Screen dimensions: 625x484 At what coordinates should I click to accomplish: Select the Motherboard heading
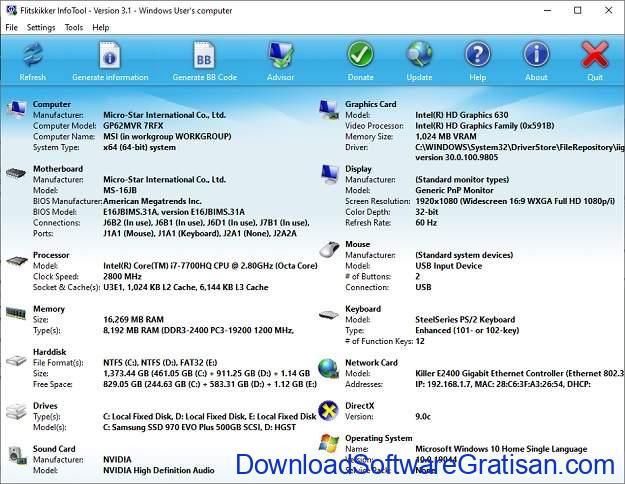click(58, 169)
